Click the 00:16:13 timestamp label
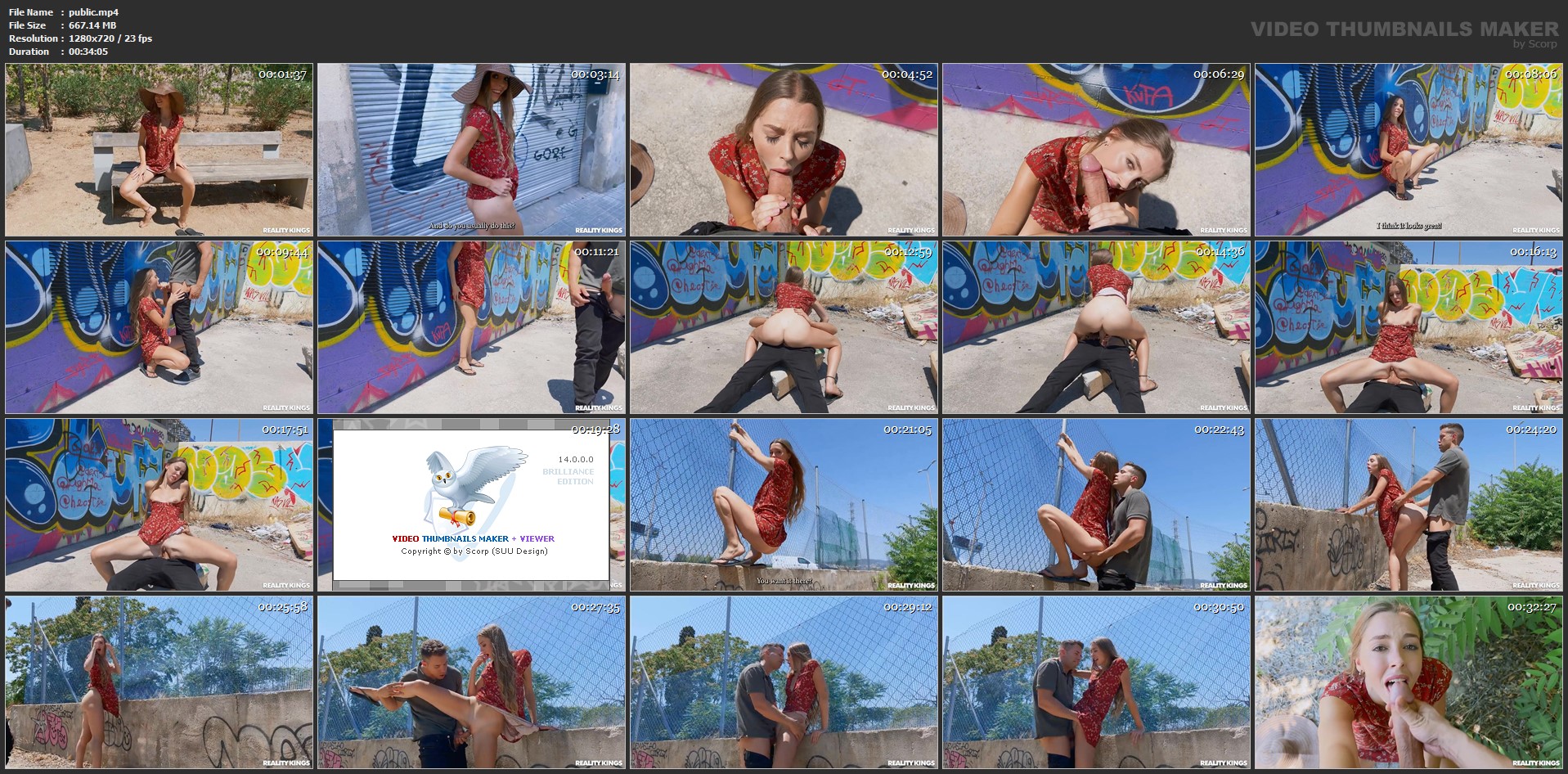This screenshot has width=1568, height=774. click(x=1533, y=252)
